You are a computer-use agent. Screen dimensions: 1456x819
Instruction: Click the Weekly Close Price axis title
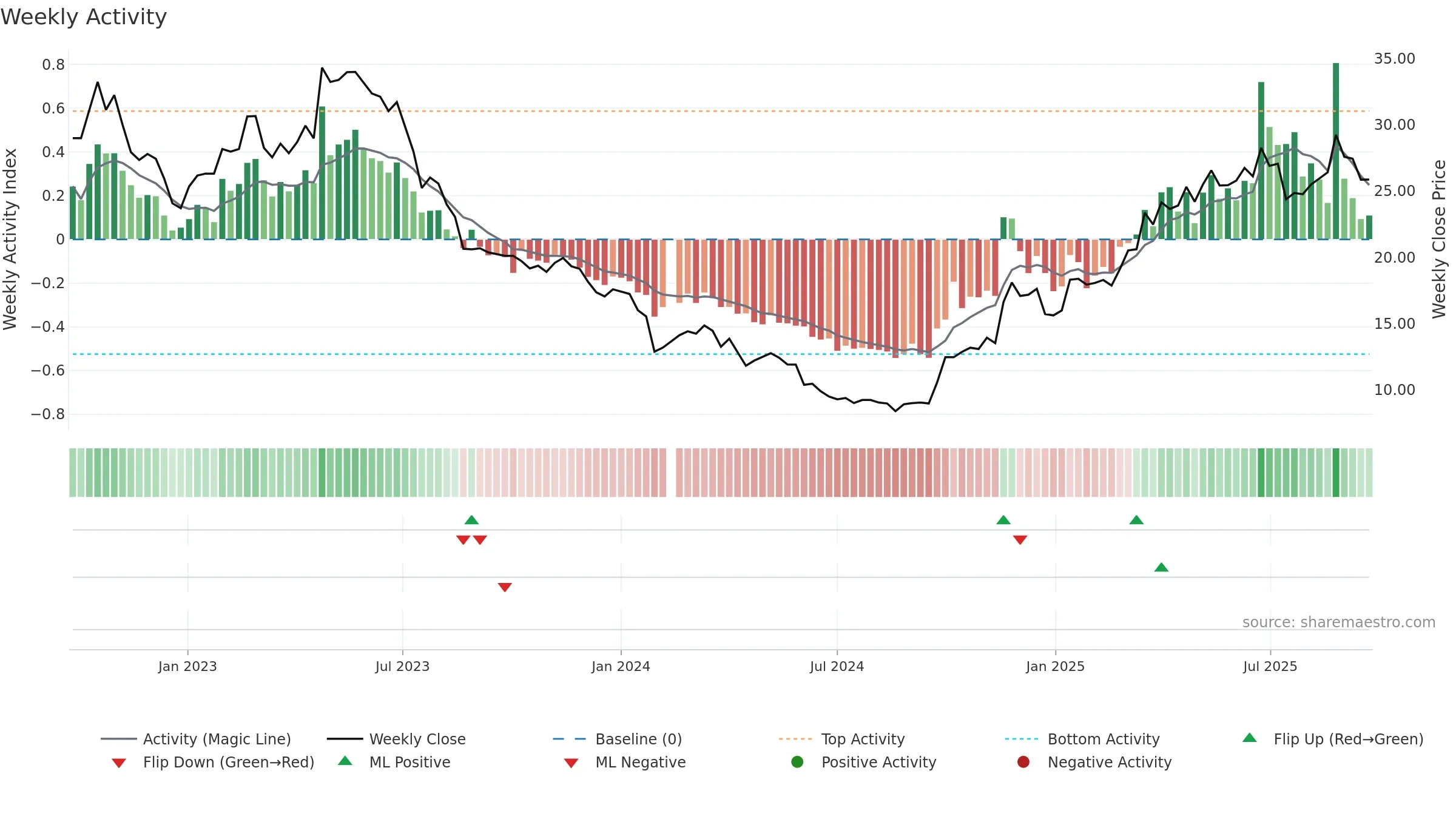pyautogui.click(x=1439, y=239)
